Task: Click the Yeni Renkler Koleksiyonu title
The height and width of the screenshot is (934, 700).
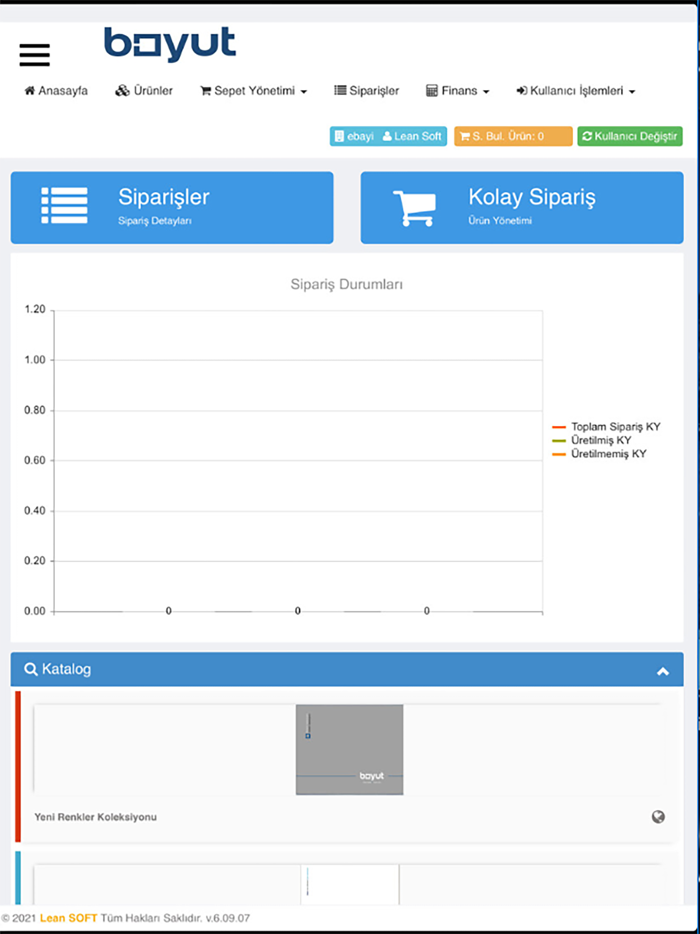Action: (95, 817)
